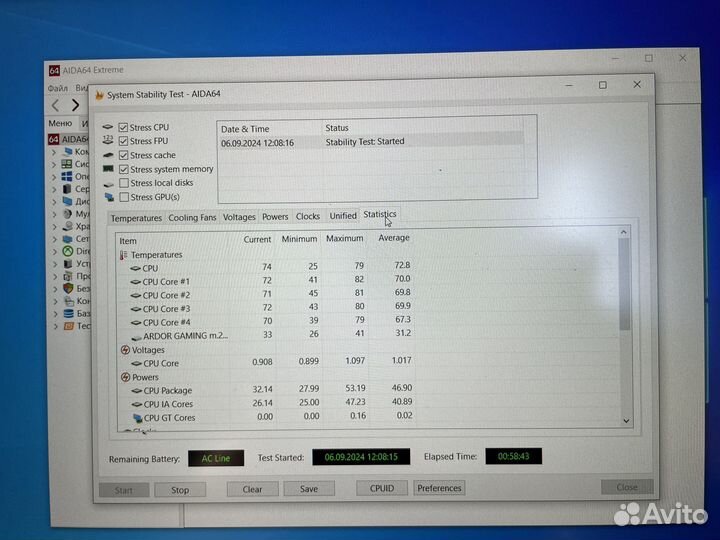Click the chip icon of CPU Core #4 row
The height and width of the screenshot is (540, 720).
tap(135, 323)
